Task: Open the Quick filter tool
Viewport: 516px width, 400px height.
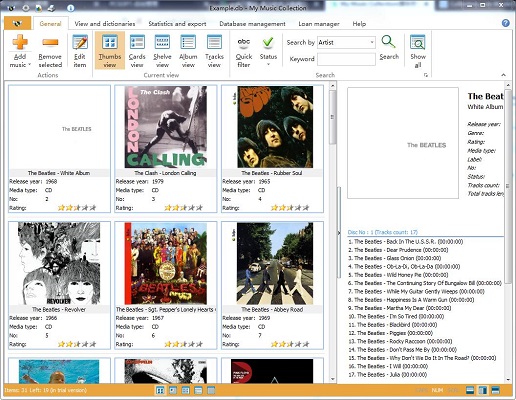Action: (244, 51)
